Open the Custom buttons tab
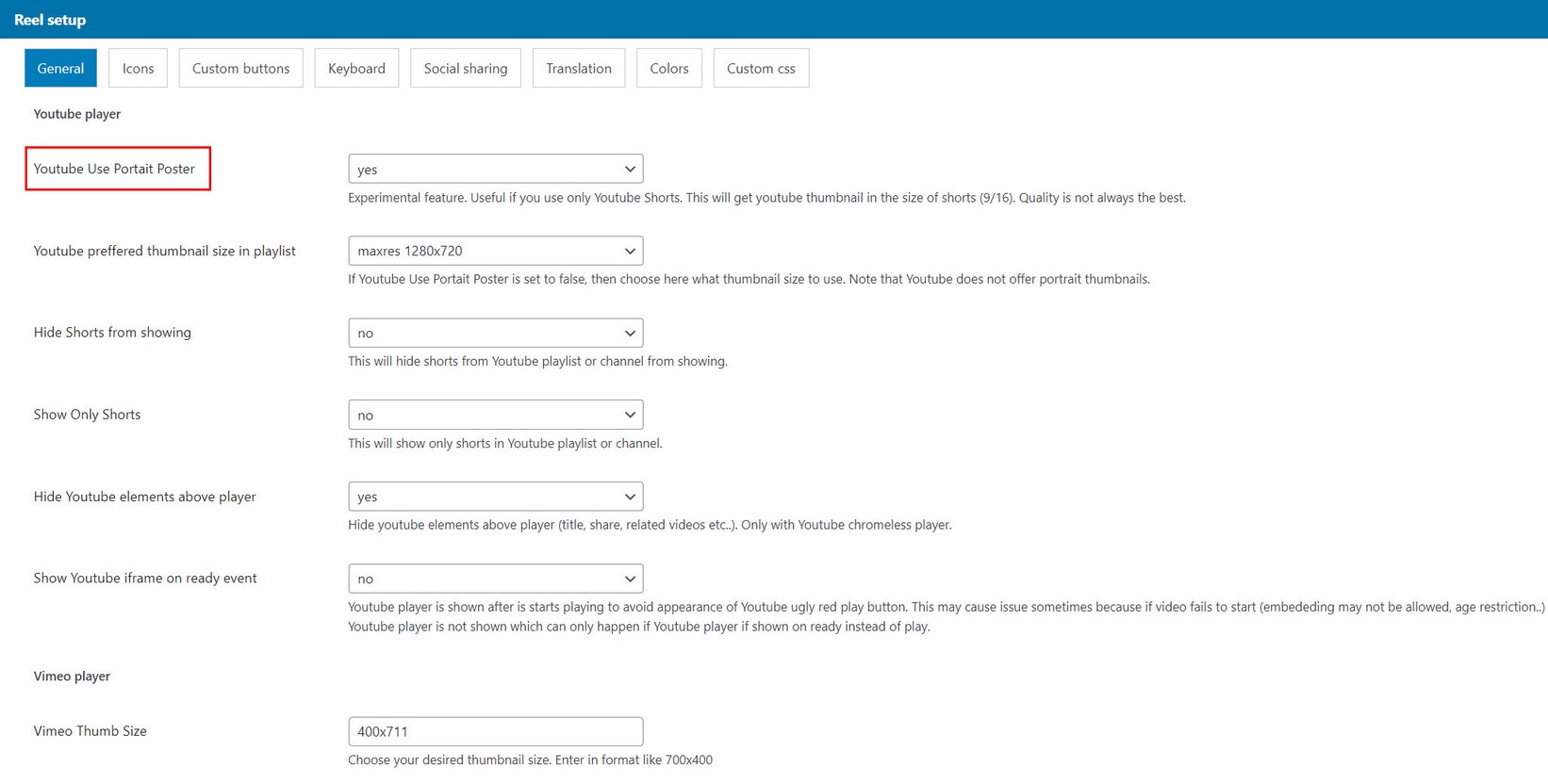The image size is (1548, 784). coord(240,68)
